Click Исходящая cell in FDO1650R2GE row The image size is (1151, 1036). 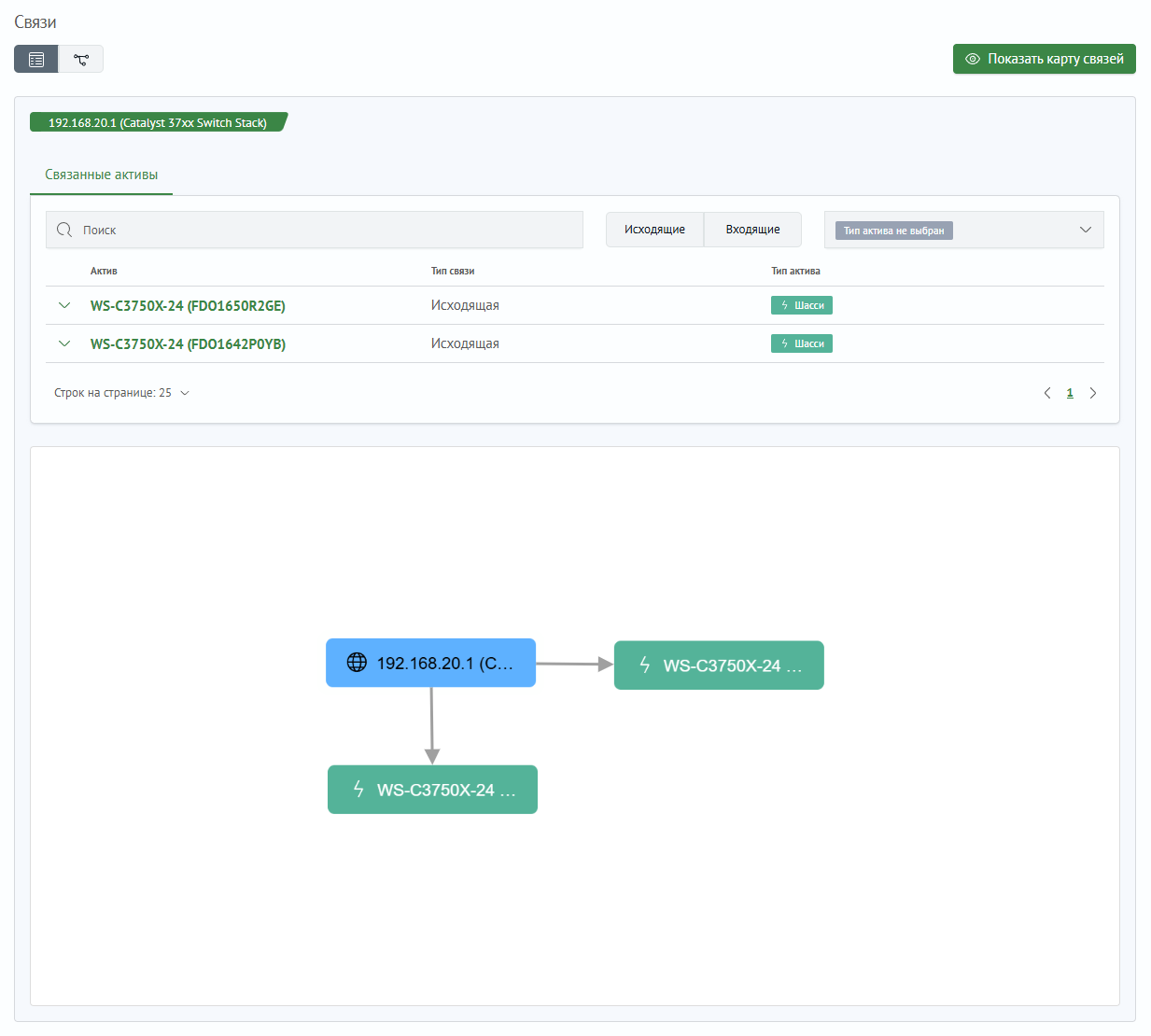click(465, 305)
